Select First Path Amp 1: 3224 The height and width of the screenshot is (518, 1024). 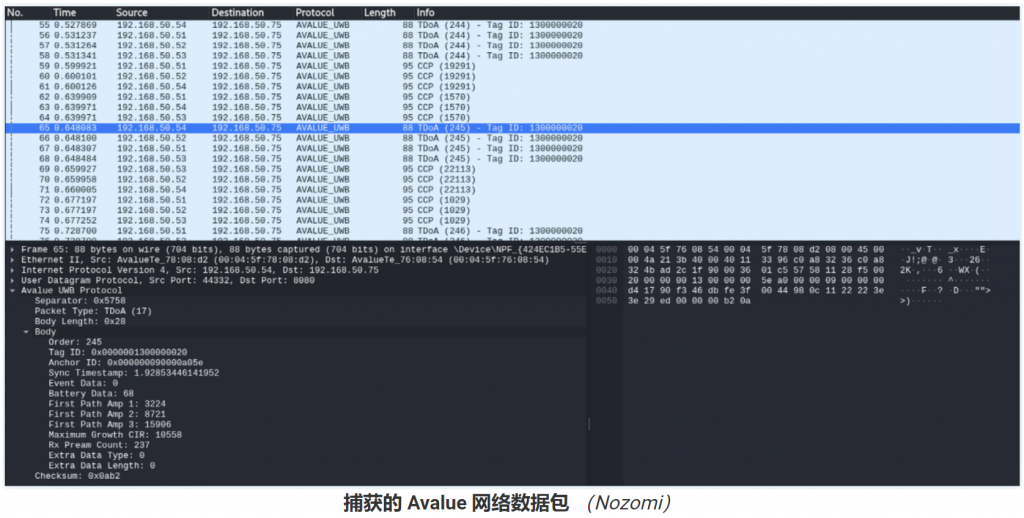coord(106,404)
